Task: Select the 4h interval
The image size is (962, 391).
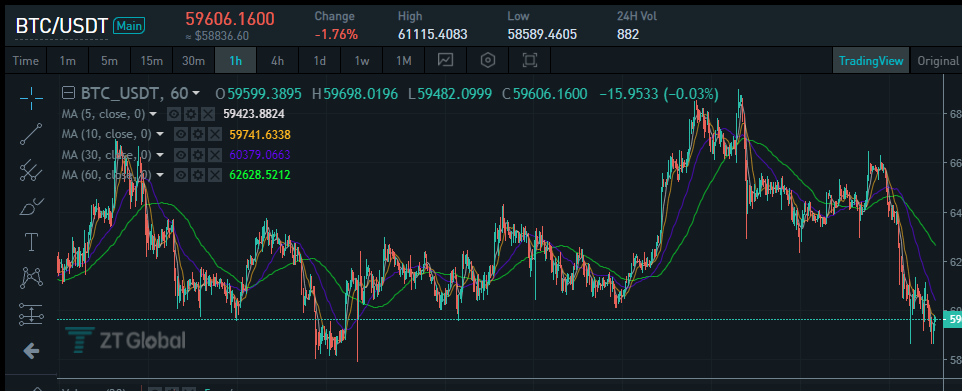Action: pos(277,60)
